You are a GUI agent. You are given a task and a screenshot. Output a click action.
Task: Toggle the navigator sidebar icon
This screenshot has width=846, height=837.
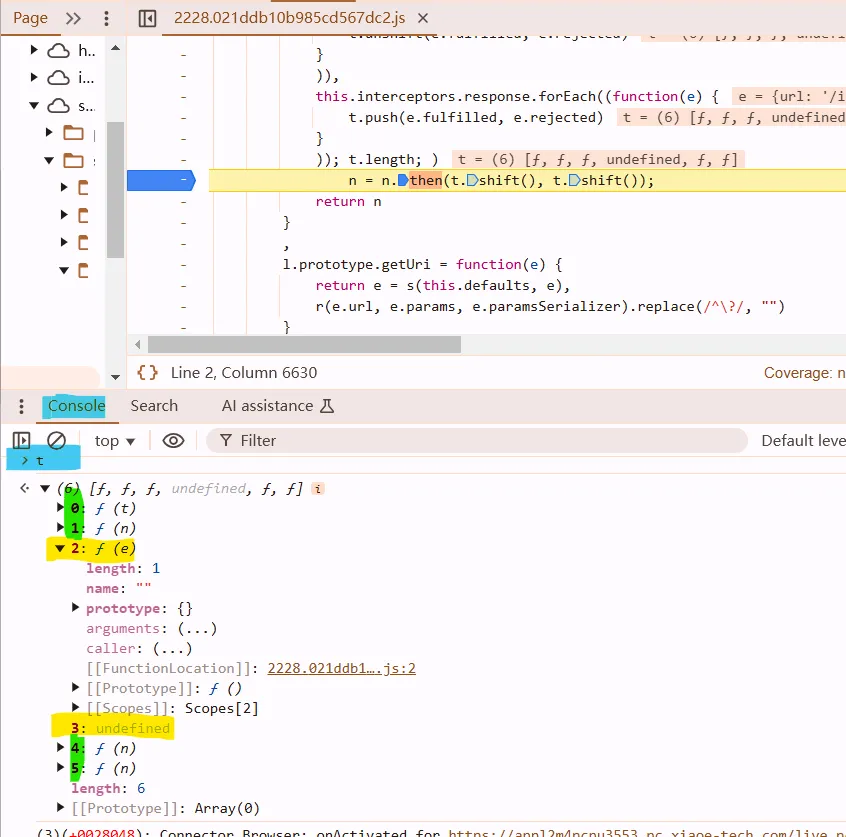[x=147, y=18]
